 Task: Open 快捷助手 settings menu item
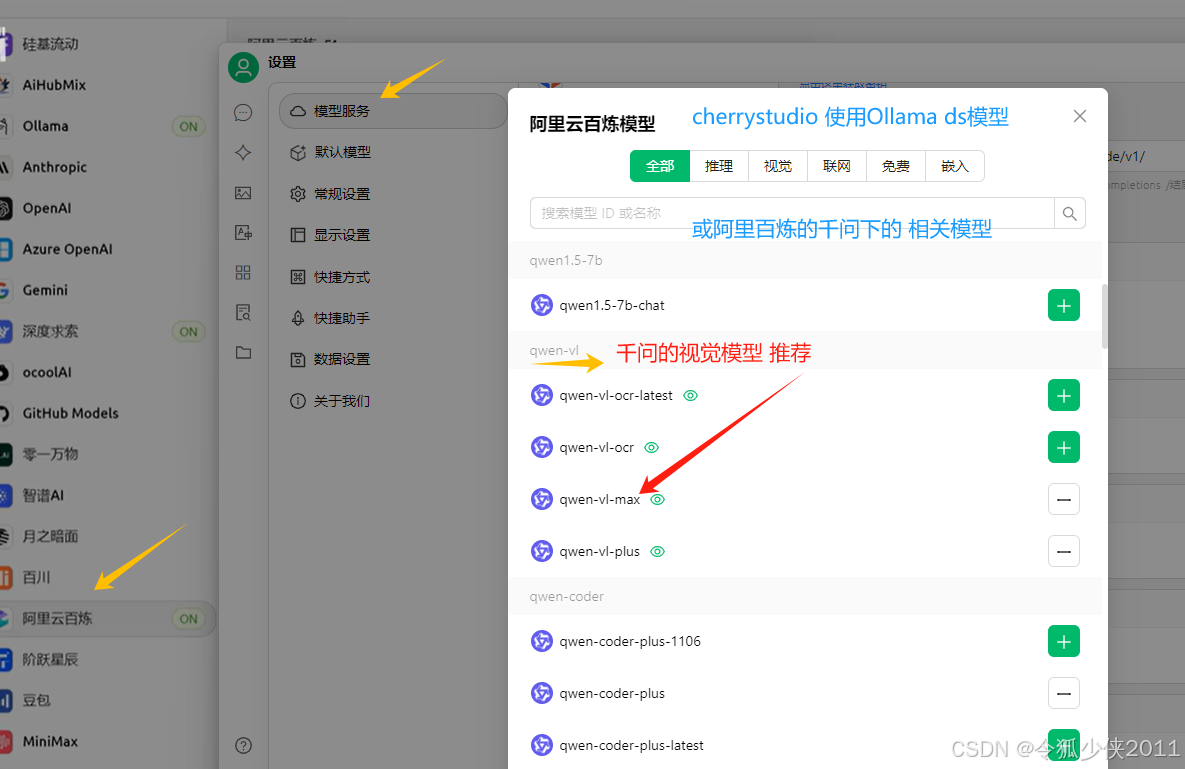click(393, 318)
